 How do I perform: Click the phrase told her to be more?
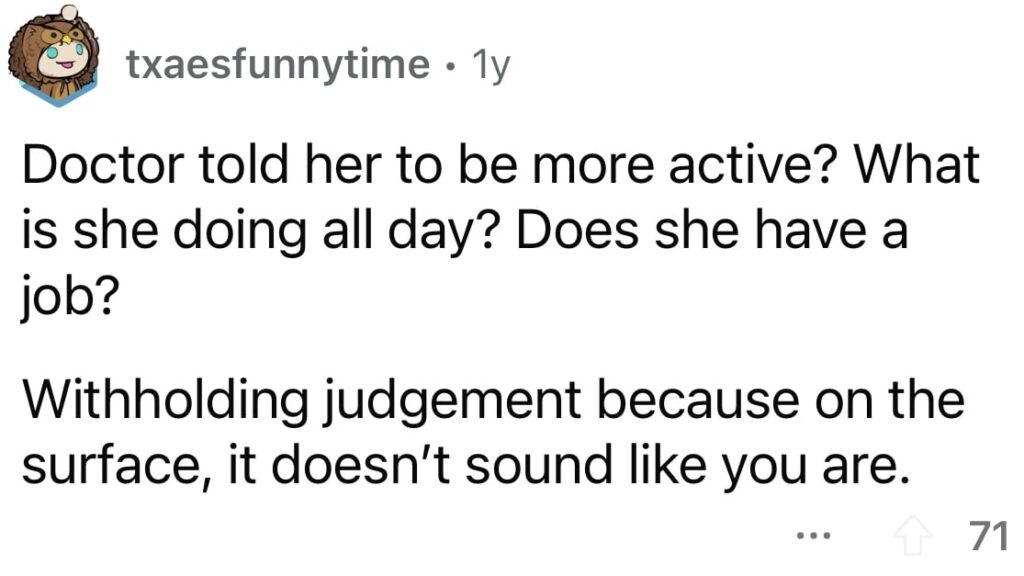426,165
